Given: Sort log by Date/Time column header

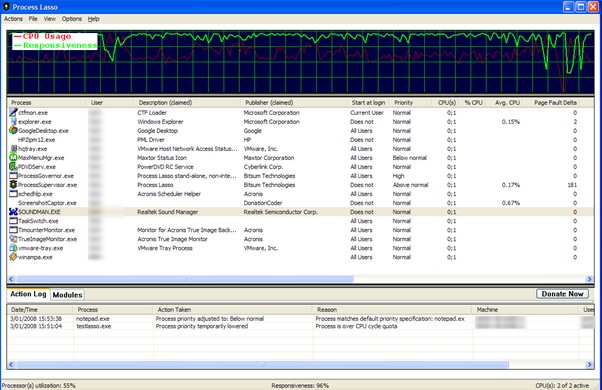Looking at the screenshot, I should 40,309.
